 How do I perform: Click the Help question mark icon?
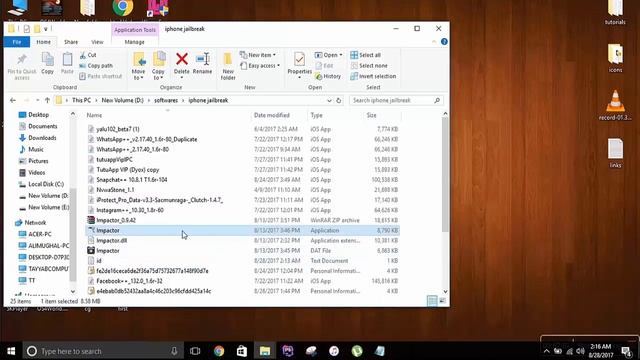[444, 42]
